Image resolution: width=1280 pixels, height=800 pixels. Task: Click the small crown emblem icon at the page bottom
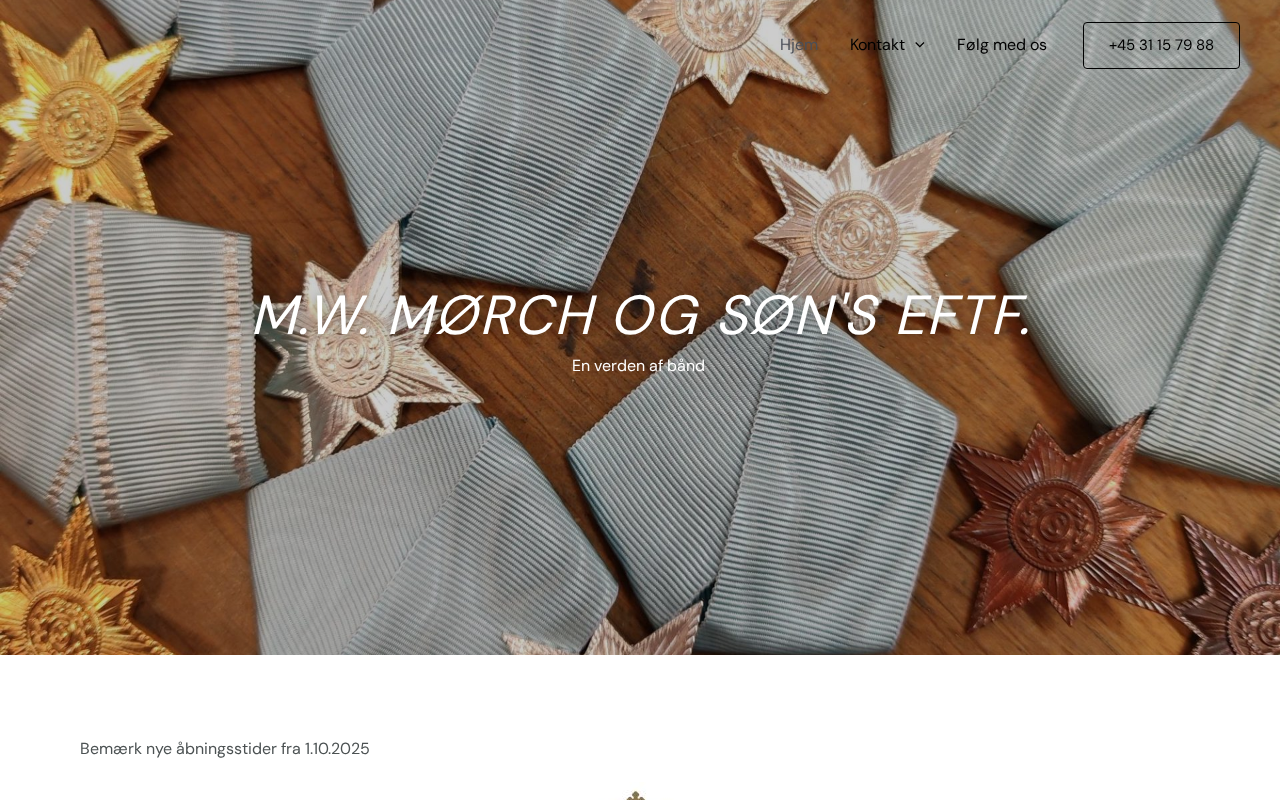click(x=636, y=796)
